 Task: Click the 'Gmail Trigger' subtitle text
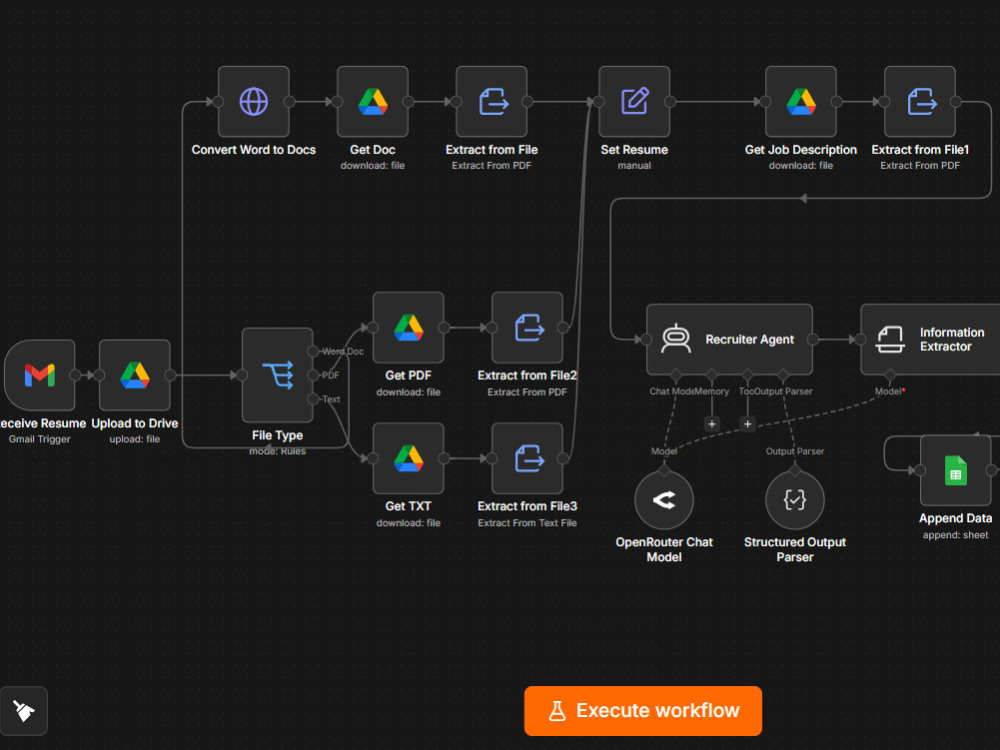[40, 439]
